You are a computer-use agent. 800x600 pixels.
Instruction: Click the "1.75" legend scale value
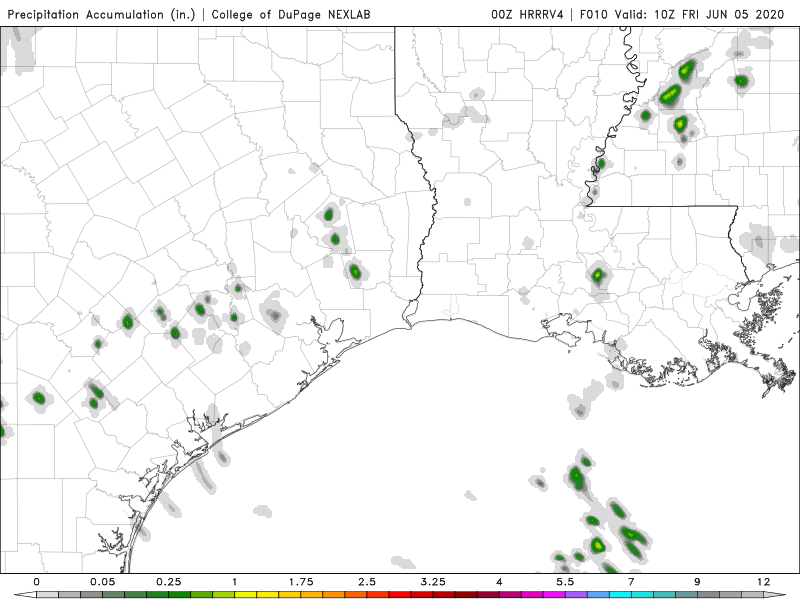(x=301, y=582)
